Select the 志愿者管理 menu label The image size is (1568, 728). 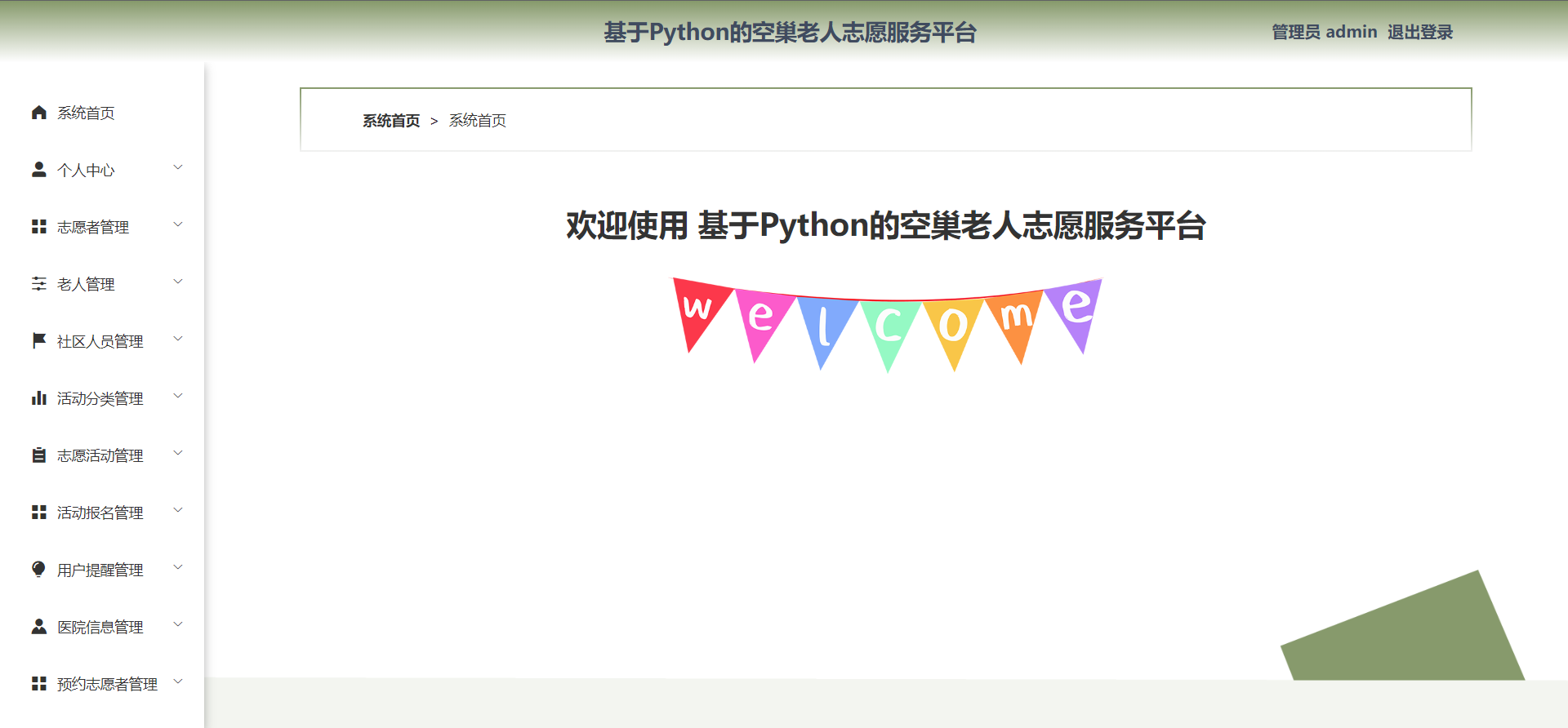[93, 228]
